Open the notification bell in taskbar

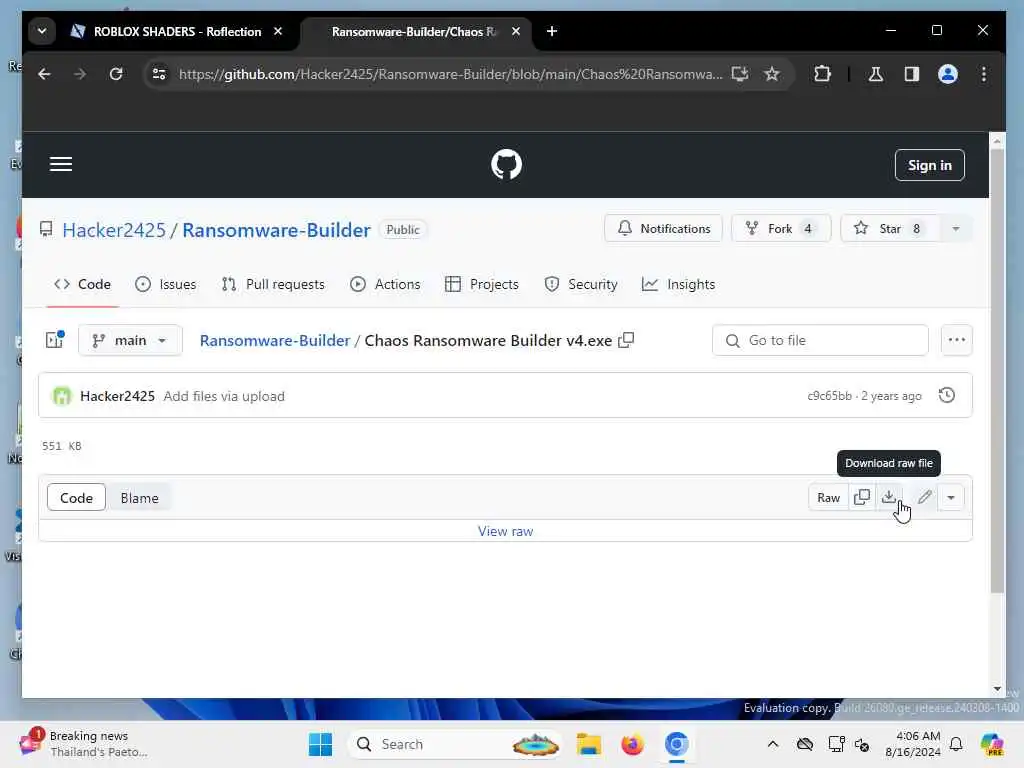[x=956, y=744]
